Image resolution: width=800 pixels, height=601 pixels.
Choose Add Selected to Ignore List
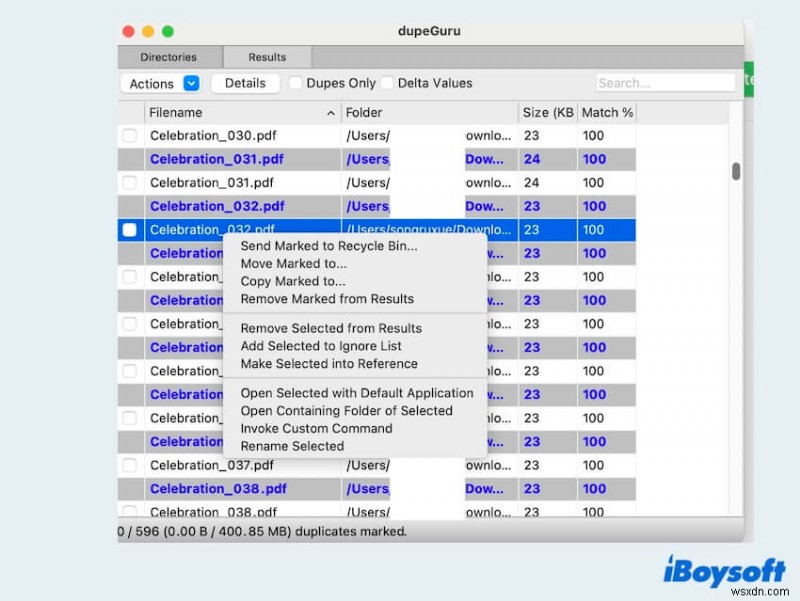(x=321, y=346)
